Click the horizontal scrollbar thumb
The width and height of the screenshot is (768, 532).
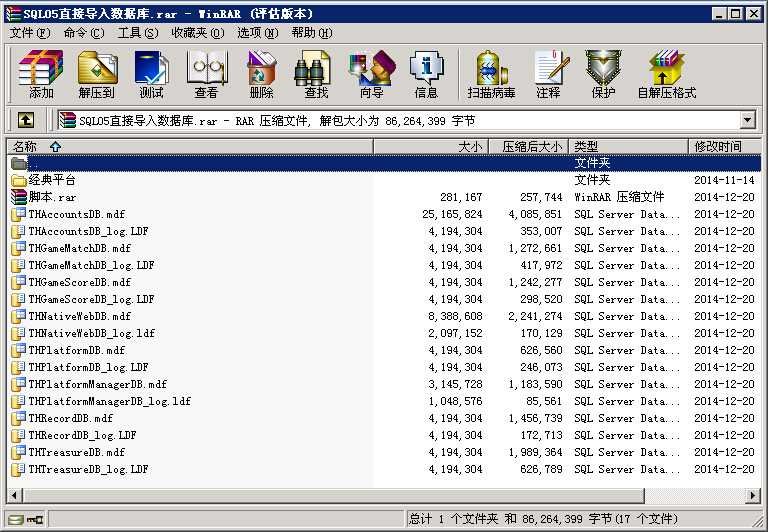coord(334,496)
